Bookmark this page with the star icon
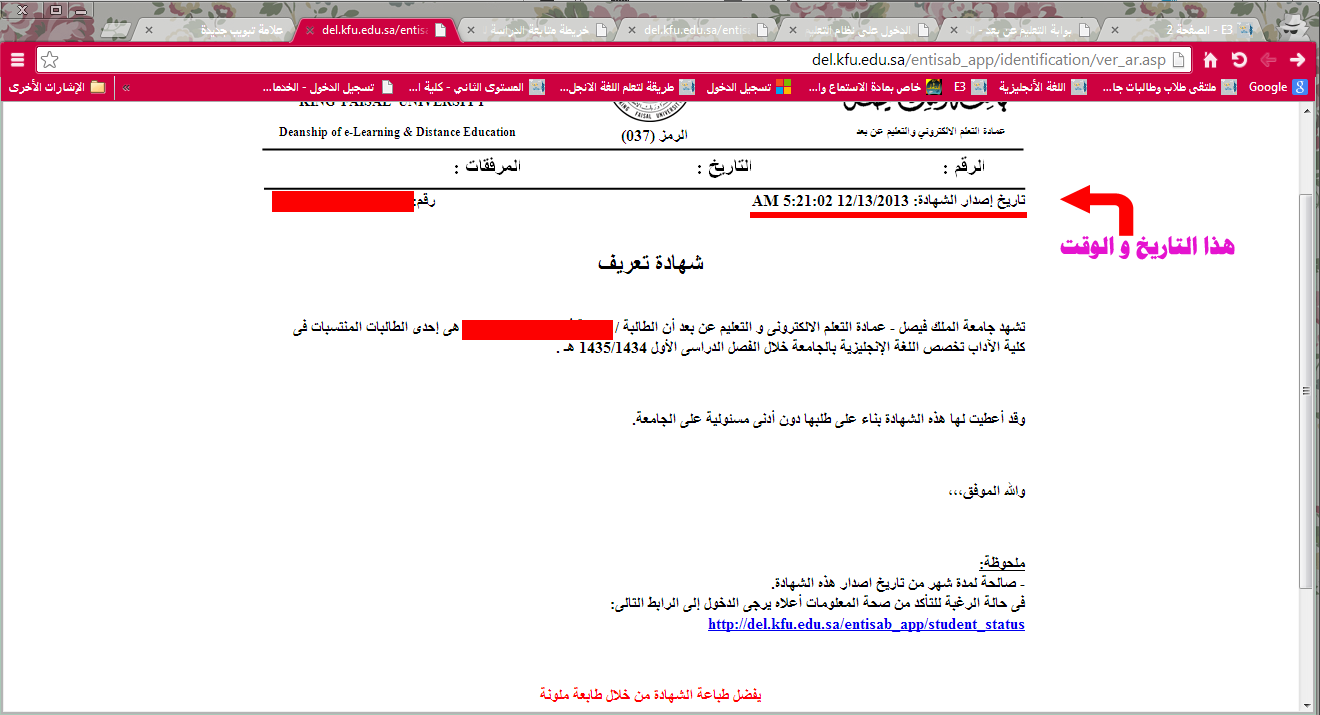Image resolution: width=1320 pixels, height=715 pixels. pyautogui.click(x=49, y=60)
